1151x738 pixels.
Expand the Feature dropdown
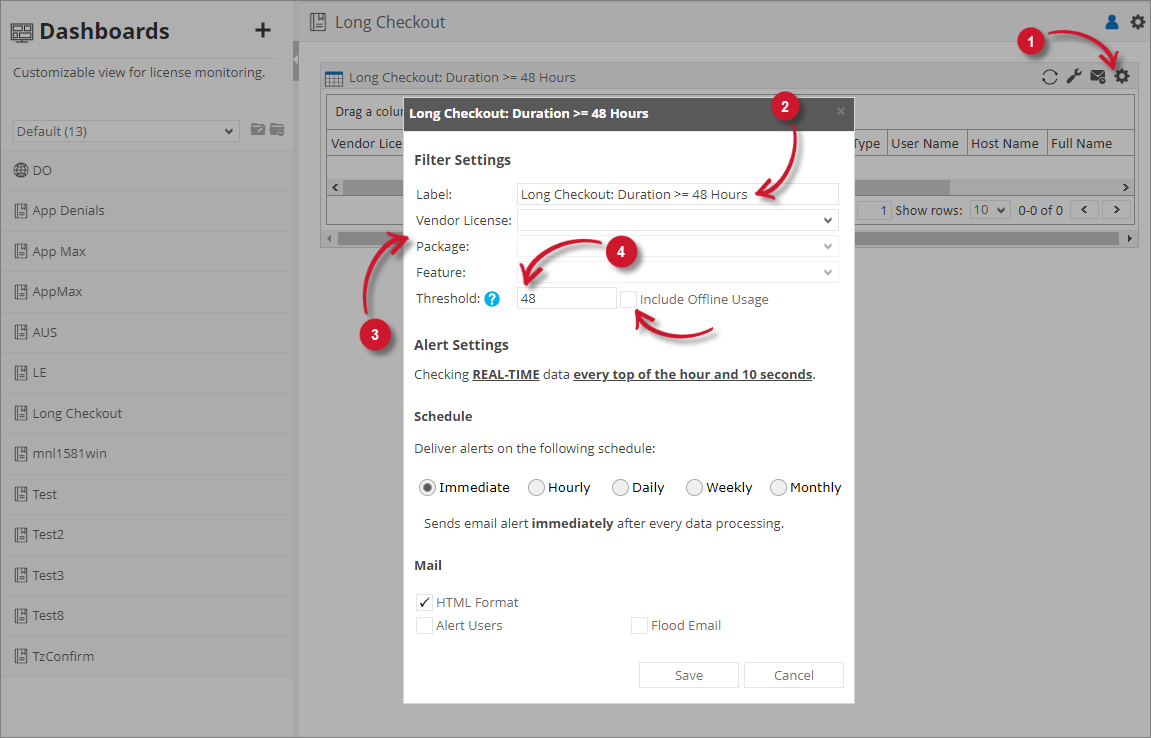pyautogui.click(x=678, y=272)
